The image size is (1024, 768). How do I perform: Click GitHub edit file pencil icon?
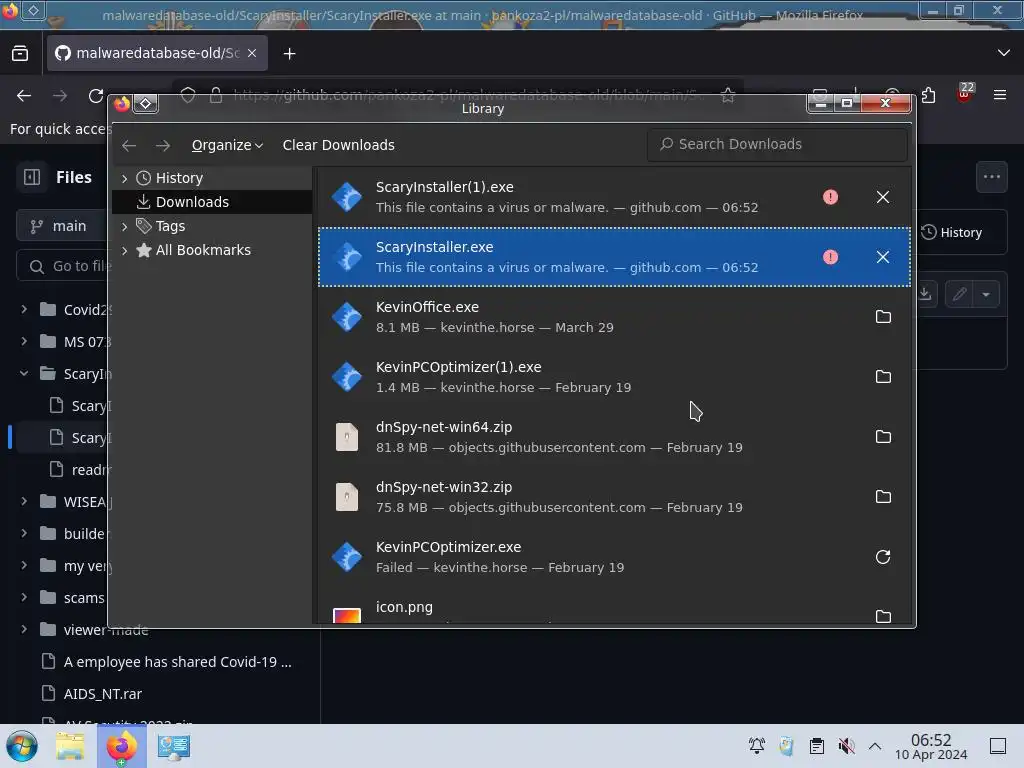pyautogui.click(x=959, y=294)
